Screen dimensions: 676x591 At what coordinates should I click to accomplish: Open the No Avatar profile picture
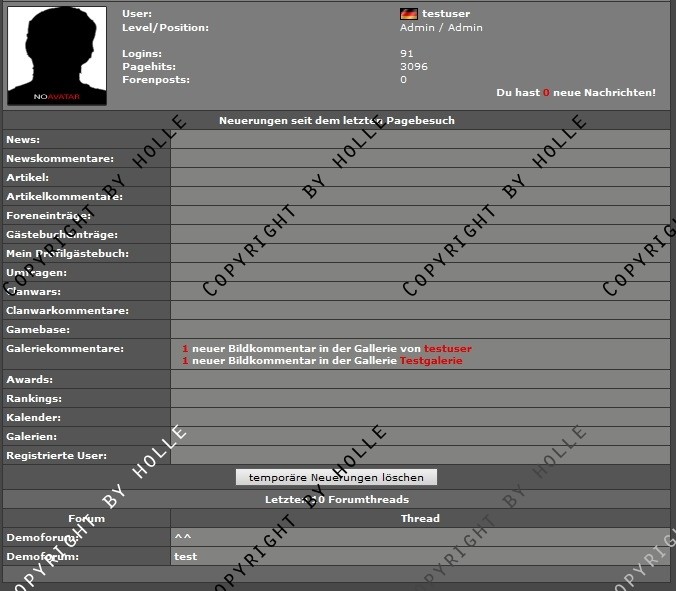pyautogui.click(x=57, y=55)
